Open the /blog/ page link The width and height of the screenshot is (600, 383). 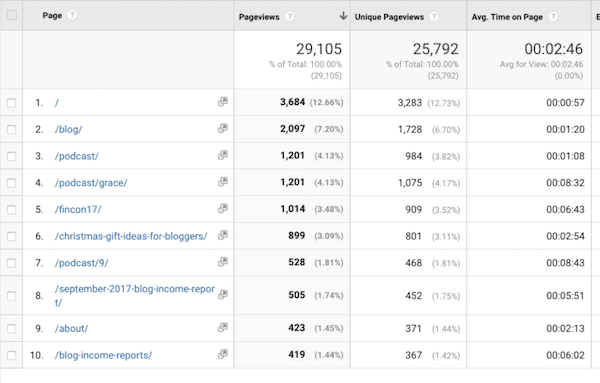68,130
